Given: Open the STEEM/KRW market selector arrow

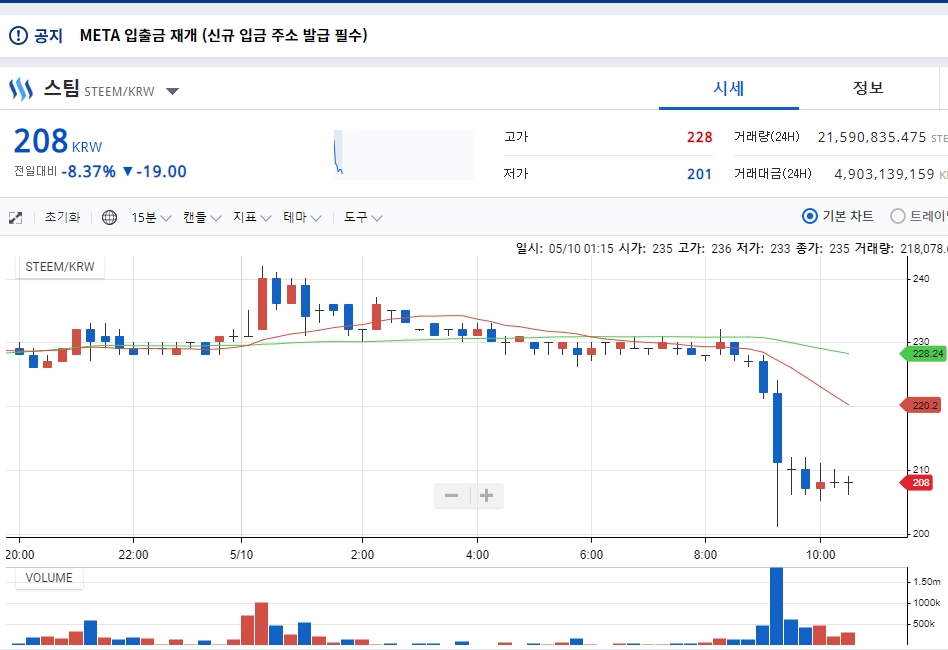Looking at the screenshot, I should [172, 91].
